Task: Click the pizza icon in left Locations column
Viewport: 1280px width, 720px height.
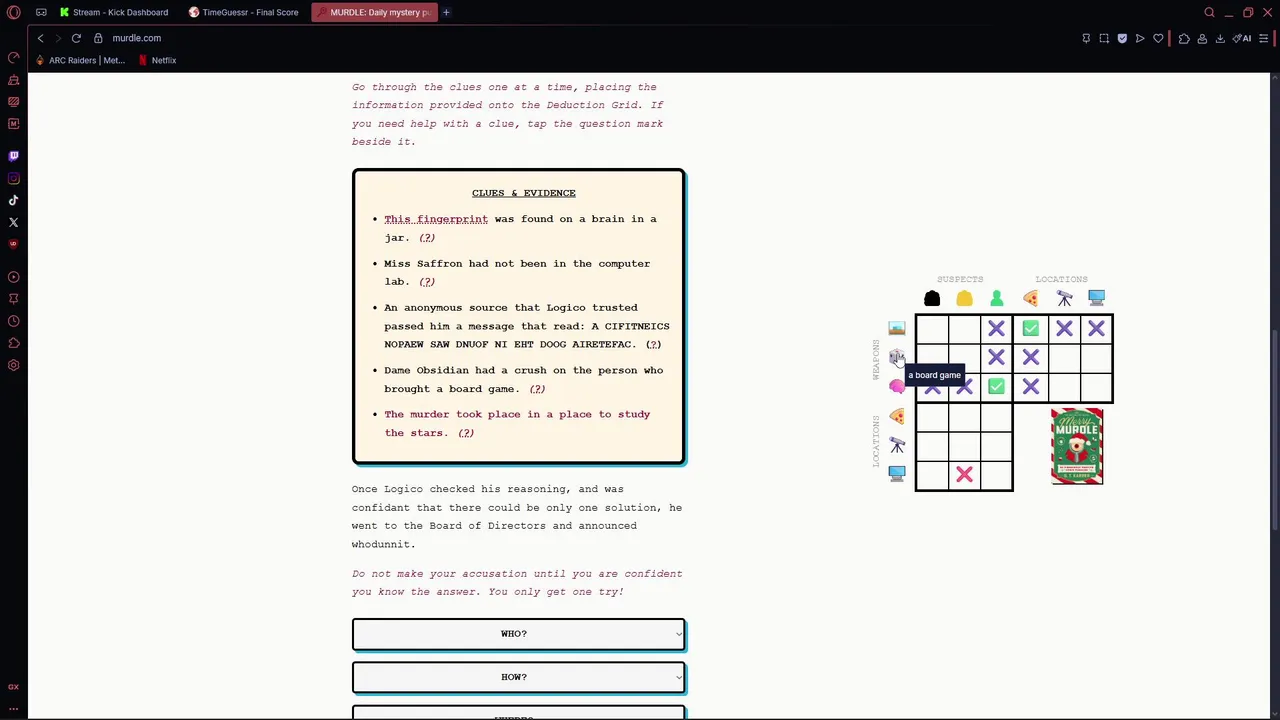Action: 897,416
